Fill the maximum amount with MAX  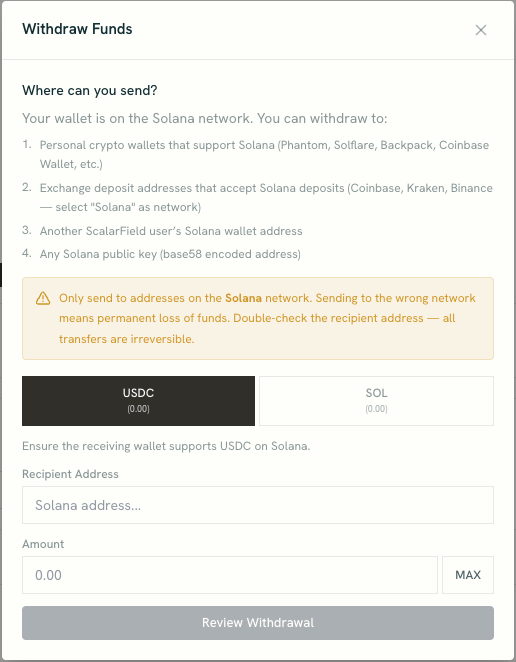coord(468,575)
